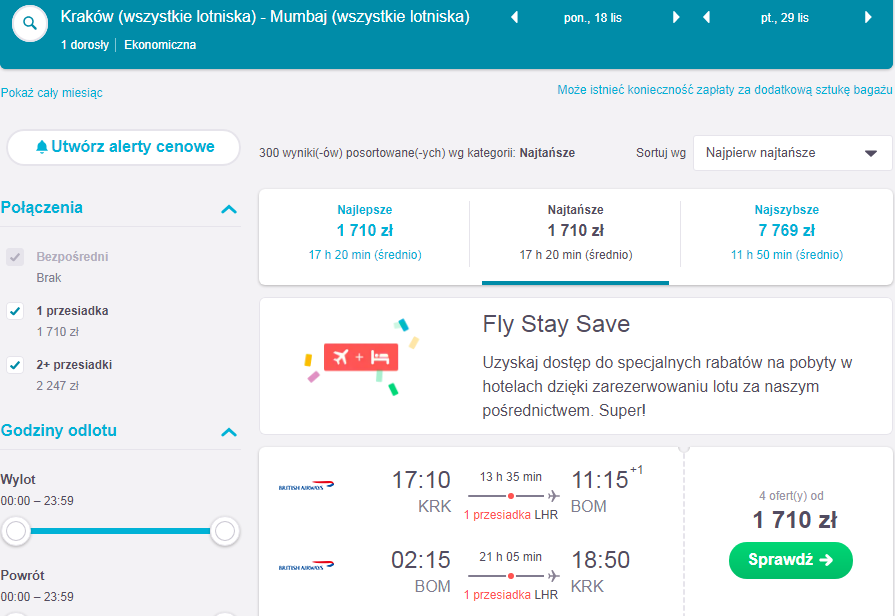Collapse the Połączenia filter section

click(229, 209)
